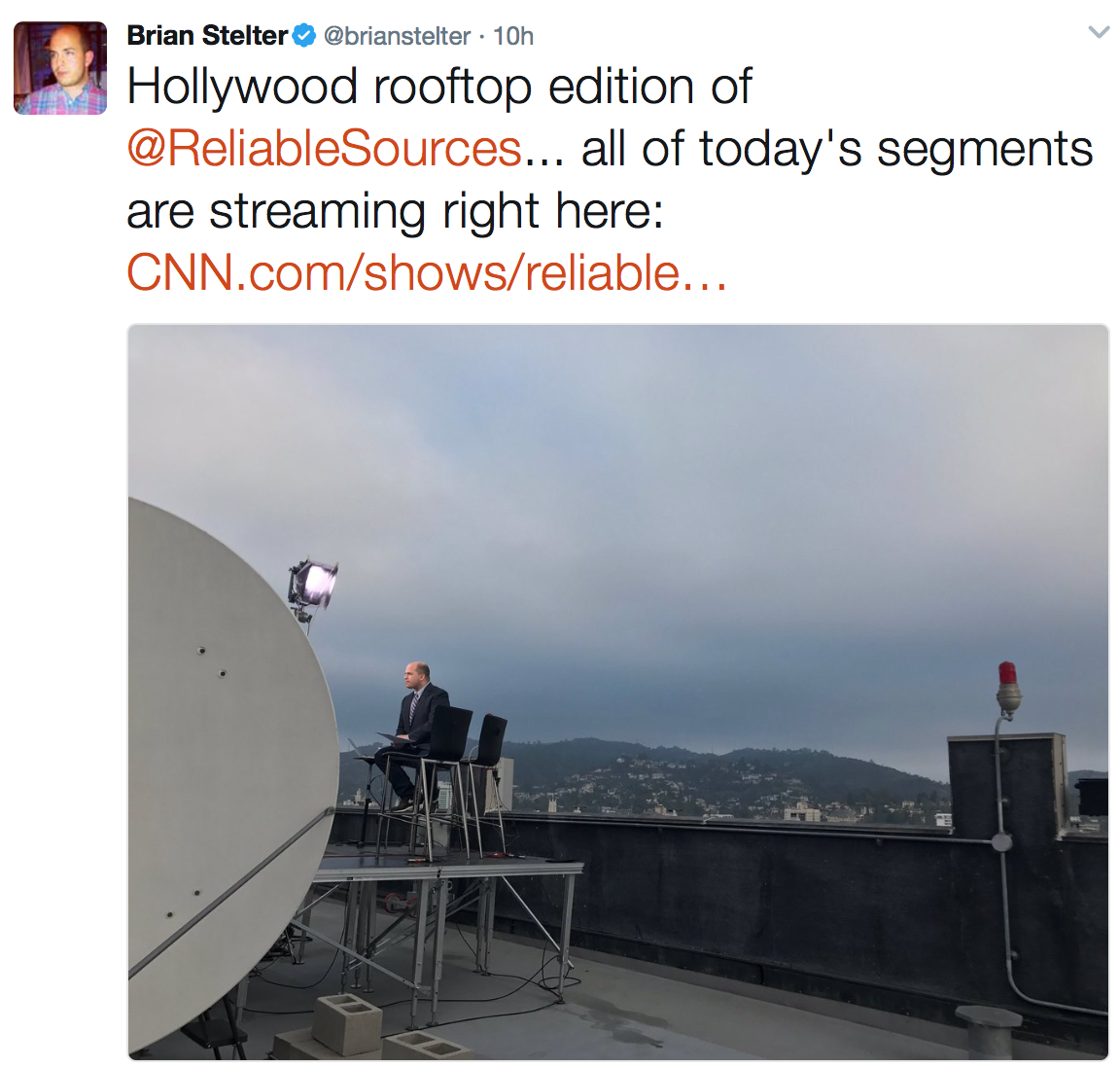Follow the CNN.com/shows/reliable link
Viewport: 1120px width, 1068px height.
427,273
